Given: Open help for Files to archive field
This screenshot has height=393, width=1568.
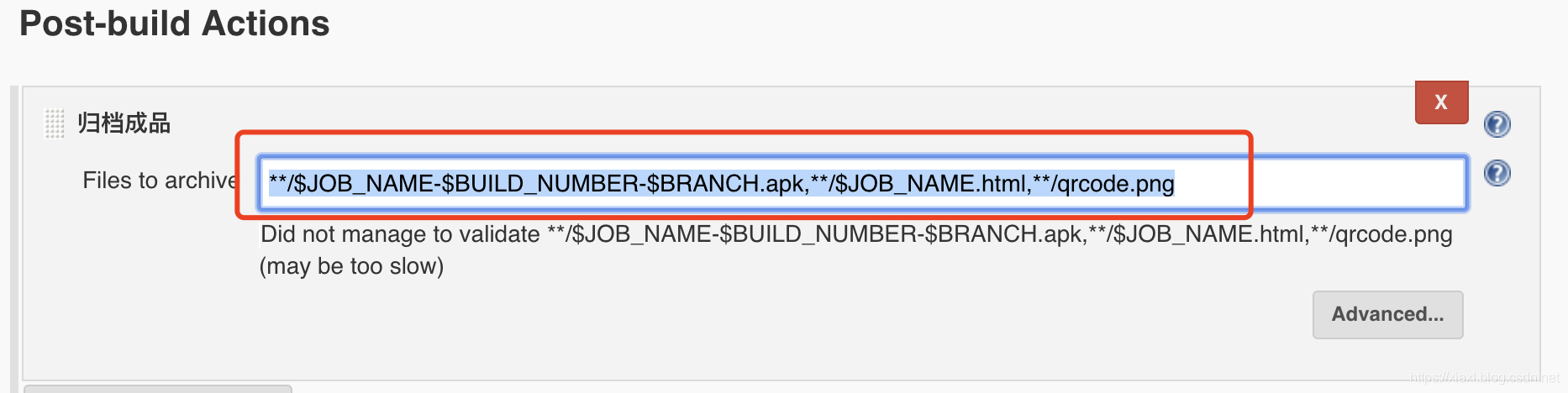Looking at the screenshot, I should pyautogui.click(x=1497, y=173).
